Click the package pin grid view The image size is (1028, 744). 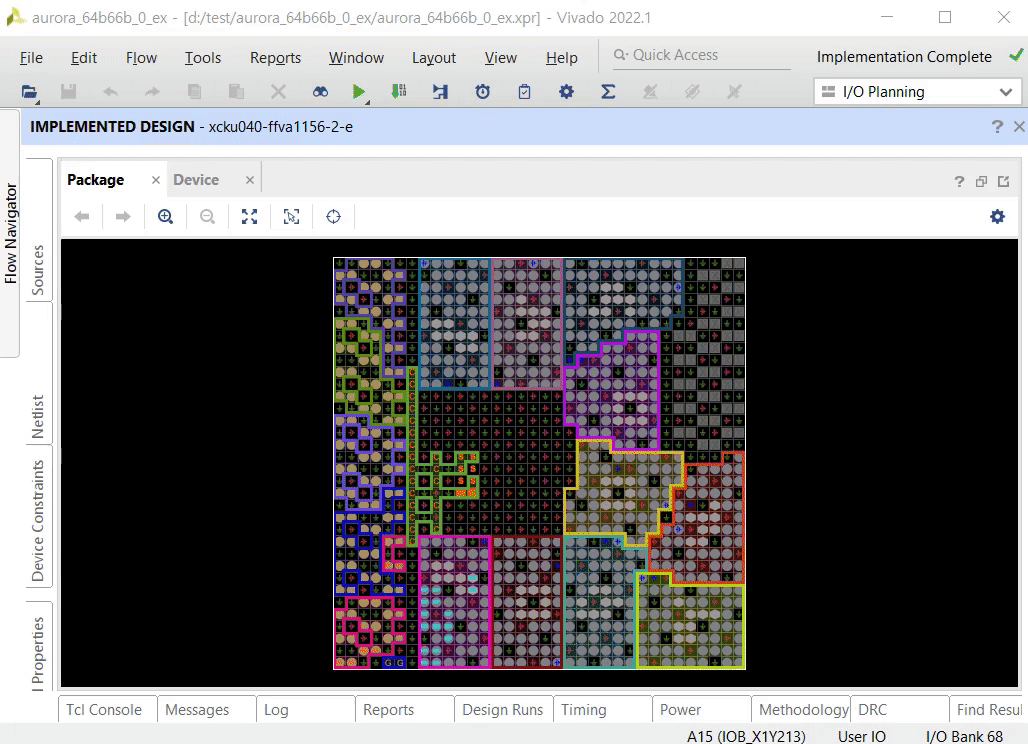[540, 463]
